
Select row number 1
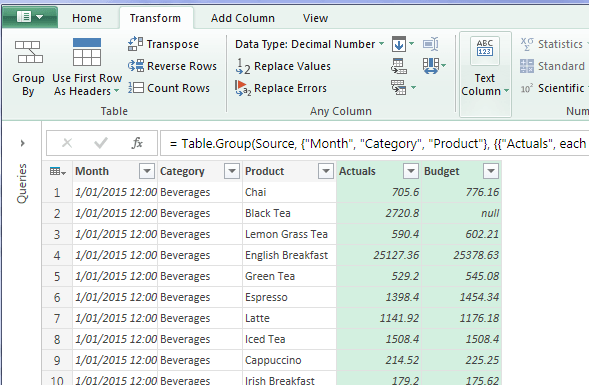(x=57, y=193)
